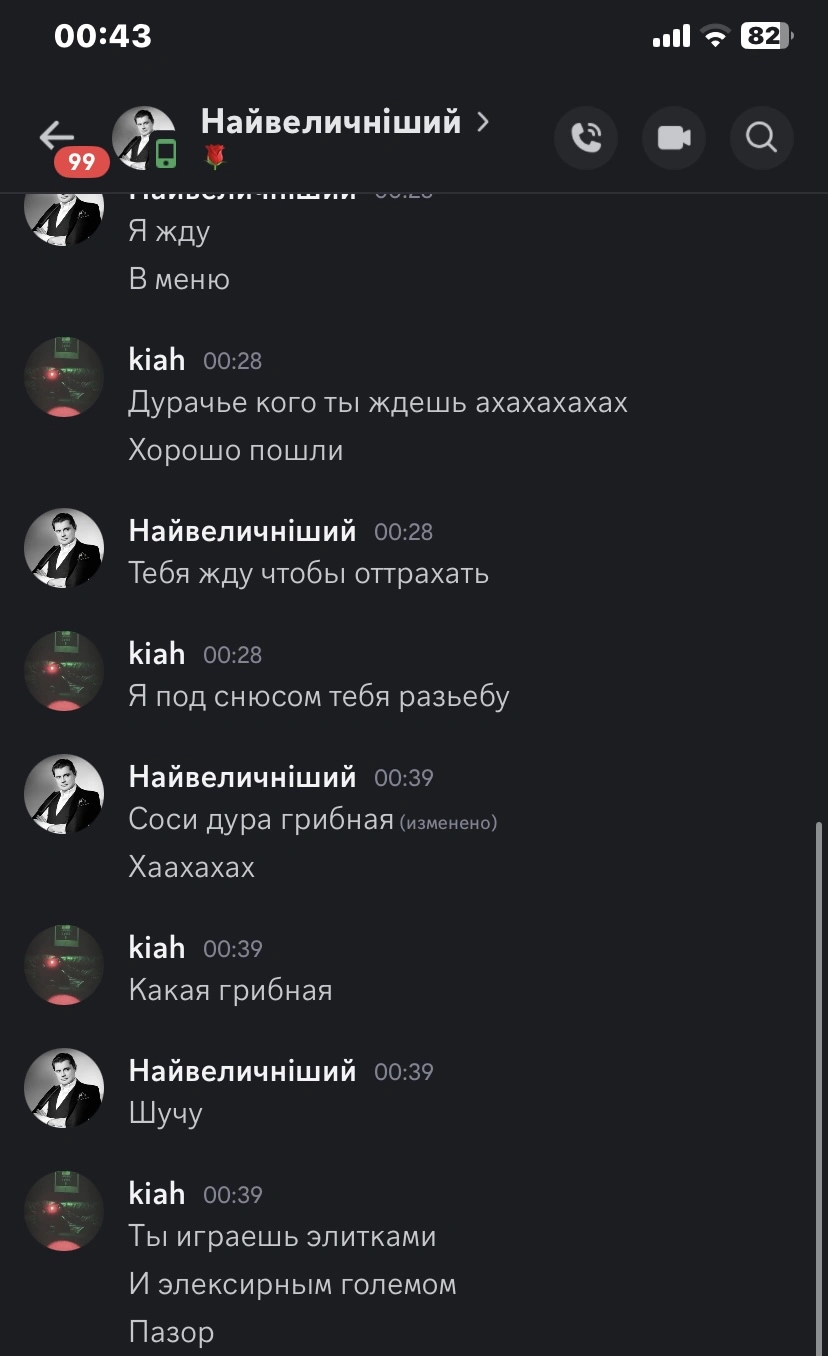Select the '(изменено)' edited label
This screenshot has width=828, height=1356.
(449, 823)
